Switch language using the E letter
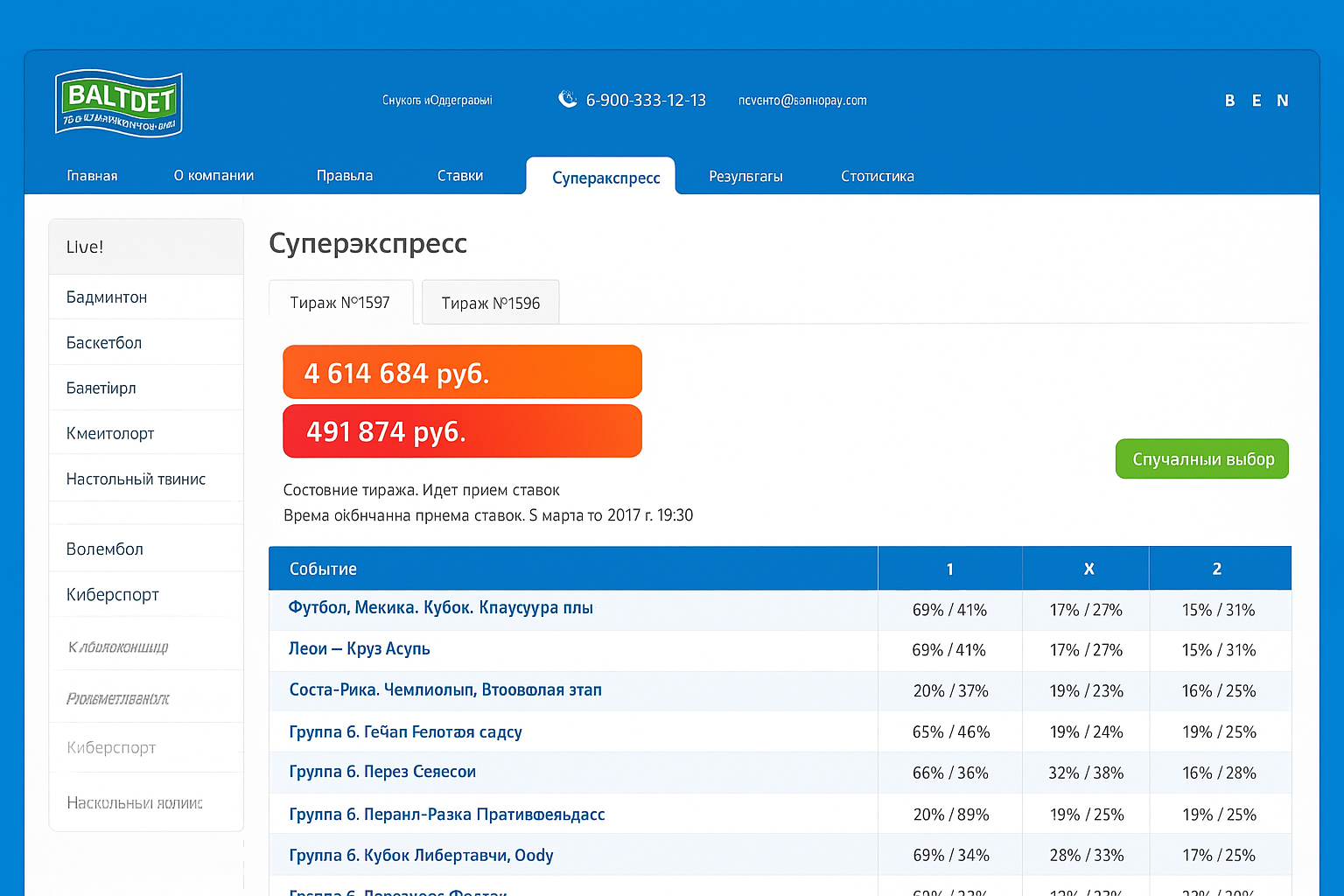This screenshot has width=1344, height=896. pos(1256,101)
